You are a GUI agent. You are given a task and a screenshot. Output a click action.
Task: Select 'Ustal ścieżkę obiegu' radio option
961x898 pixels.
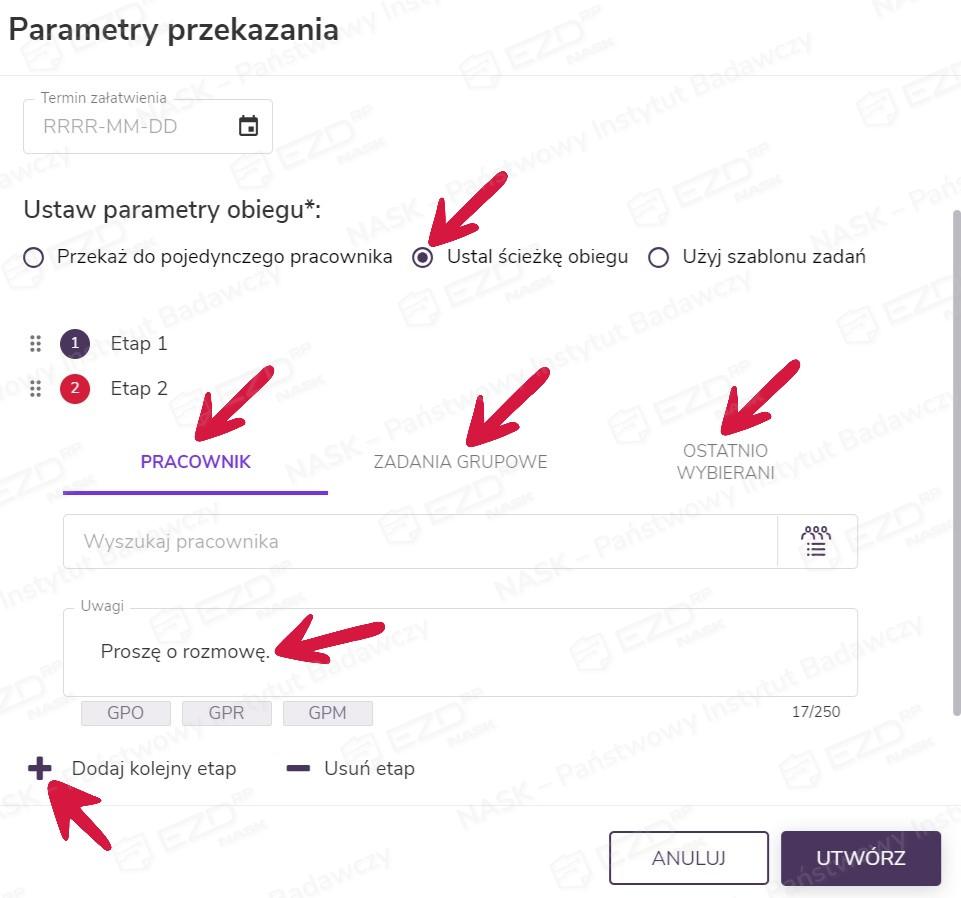(423, 257)
